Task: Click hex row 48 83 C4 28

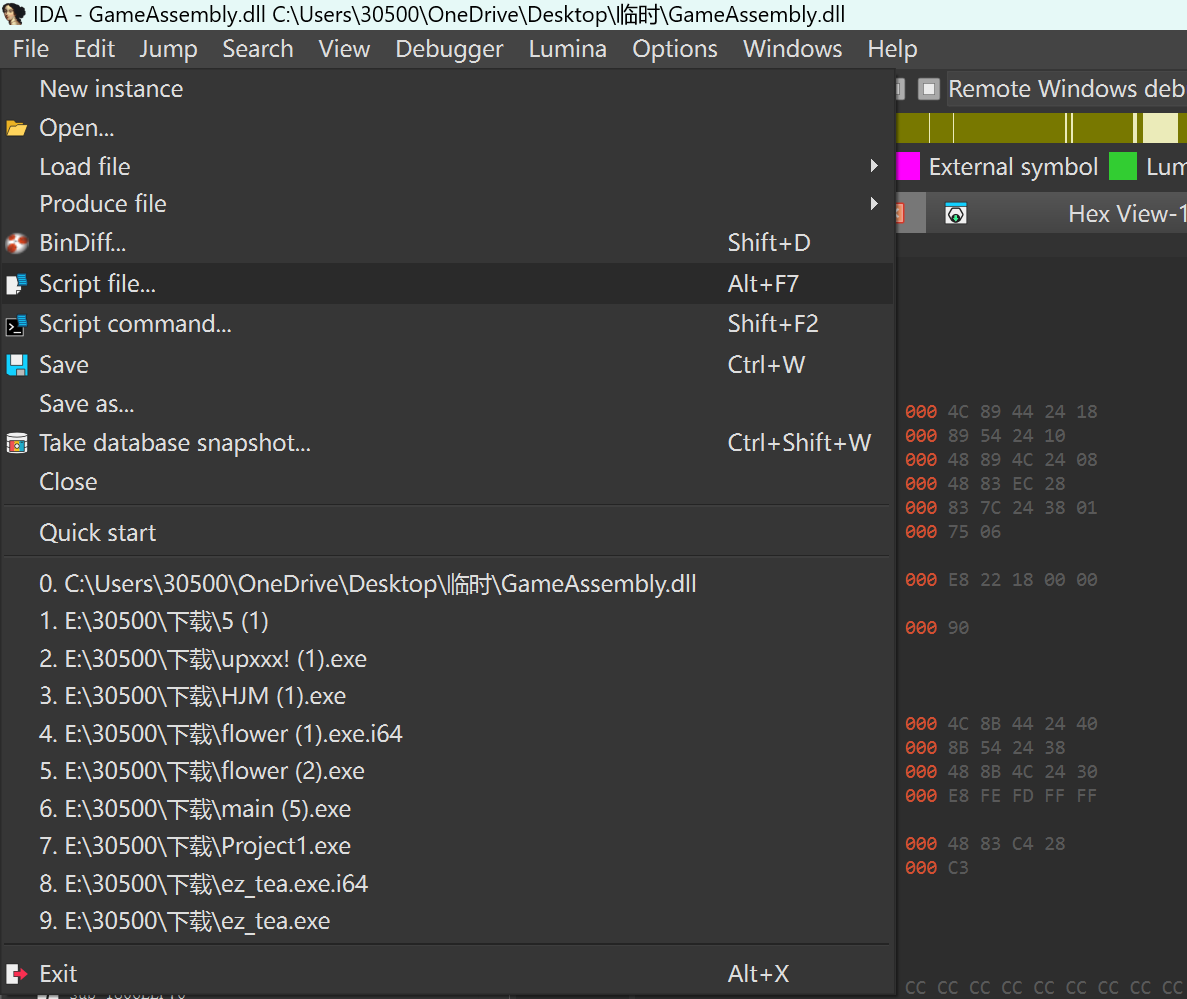Action: [x=985, y=844]
